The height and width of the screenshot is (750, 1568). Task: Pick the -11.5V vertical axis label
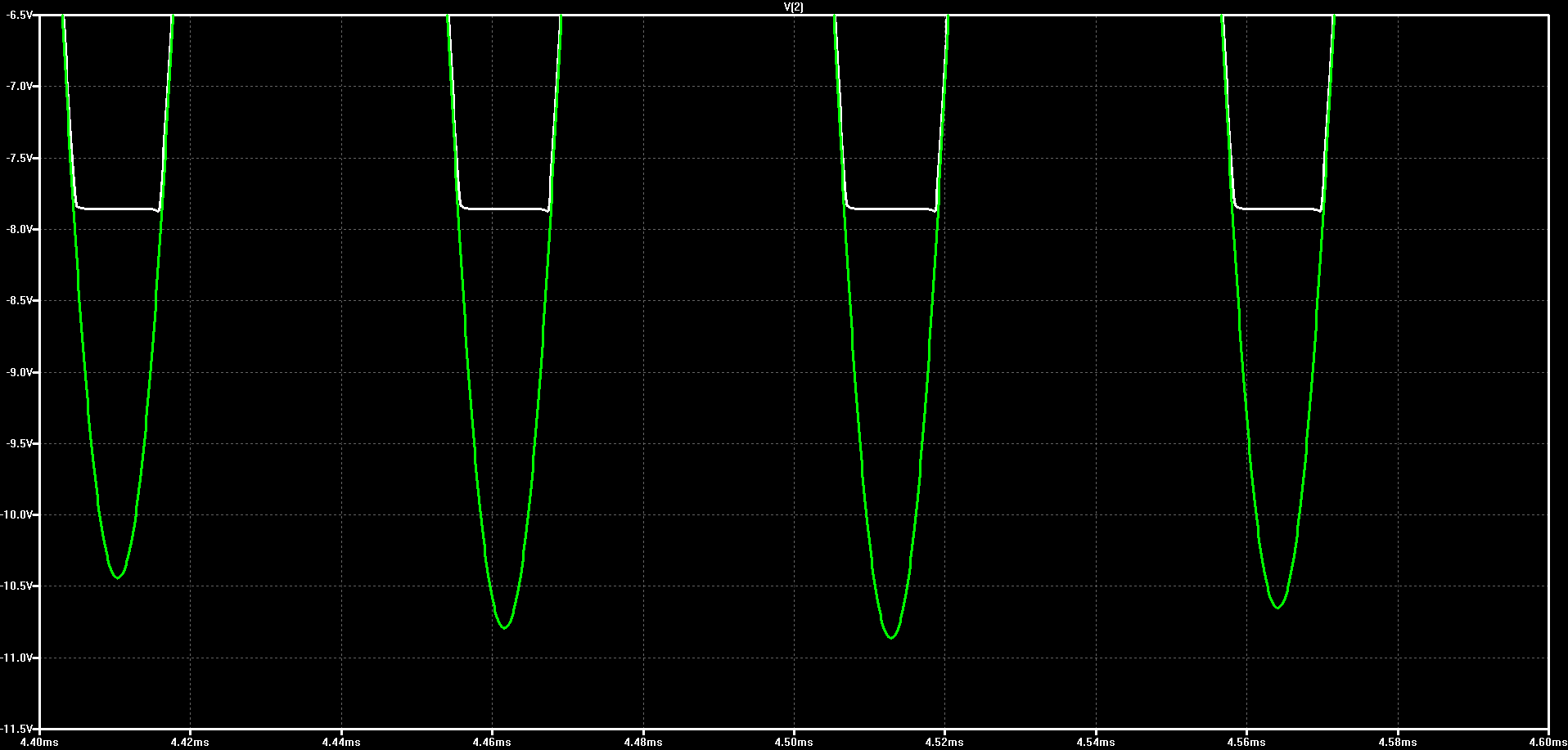pos(17,728)
